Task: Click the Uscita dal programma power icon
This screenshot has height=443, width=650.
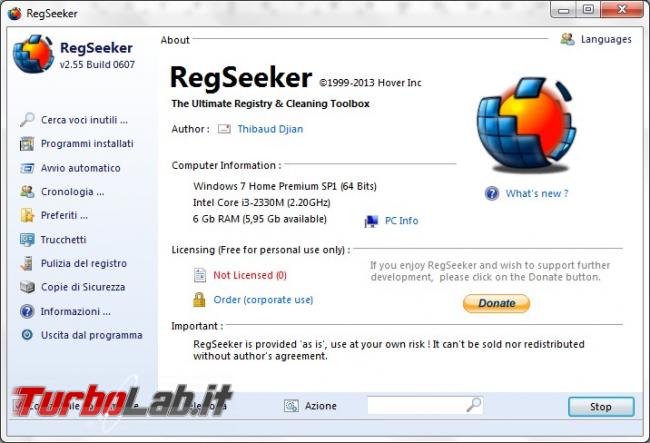Action: [27, 335]
